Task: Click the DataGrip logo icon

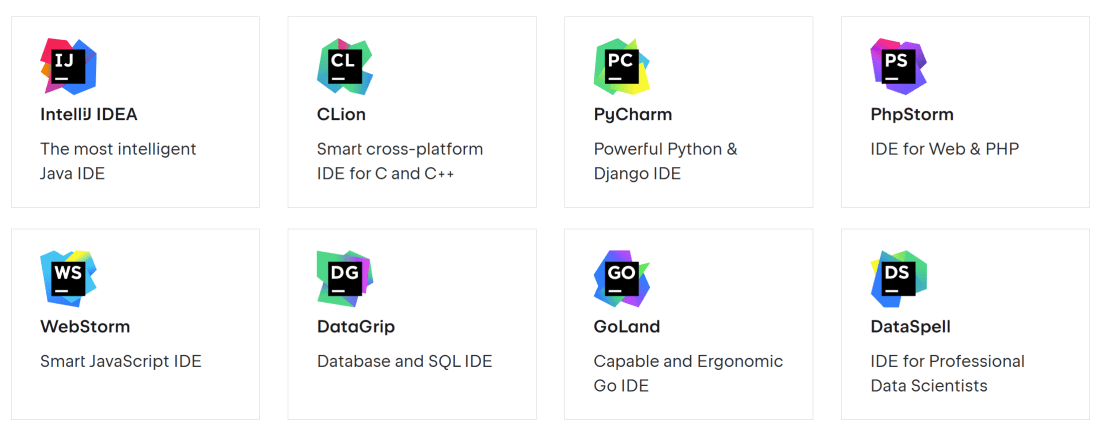Action: pos(345,278)
